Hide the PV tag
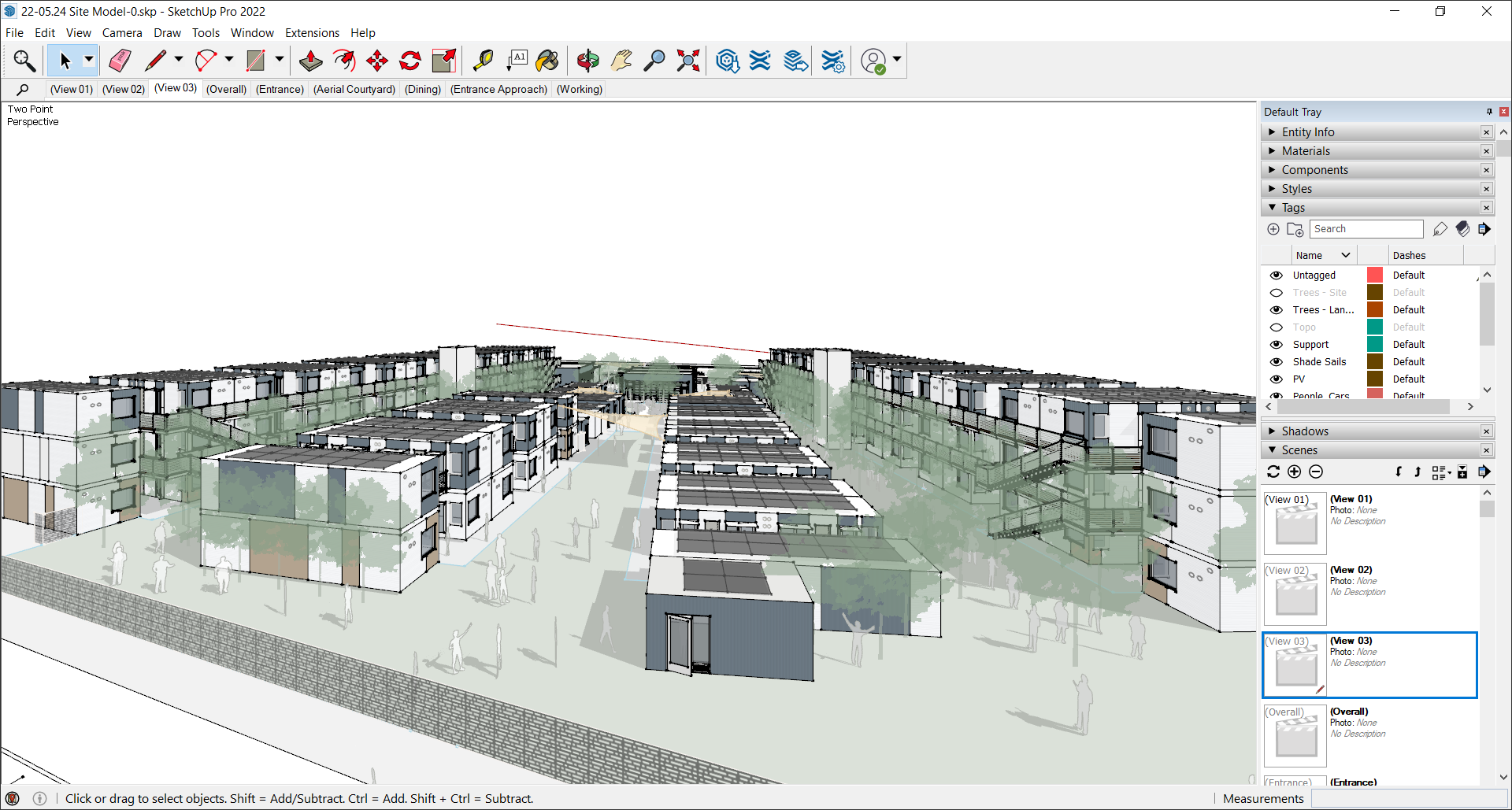Viewport: 1512px width, 810px height. (1277, 379)
